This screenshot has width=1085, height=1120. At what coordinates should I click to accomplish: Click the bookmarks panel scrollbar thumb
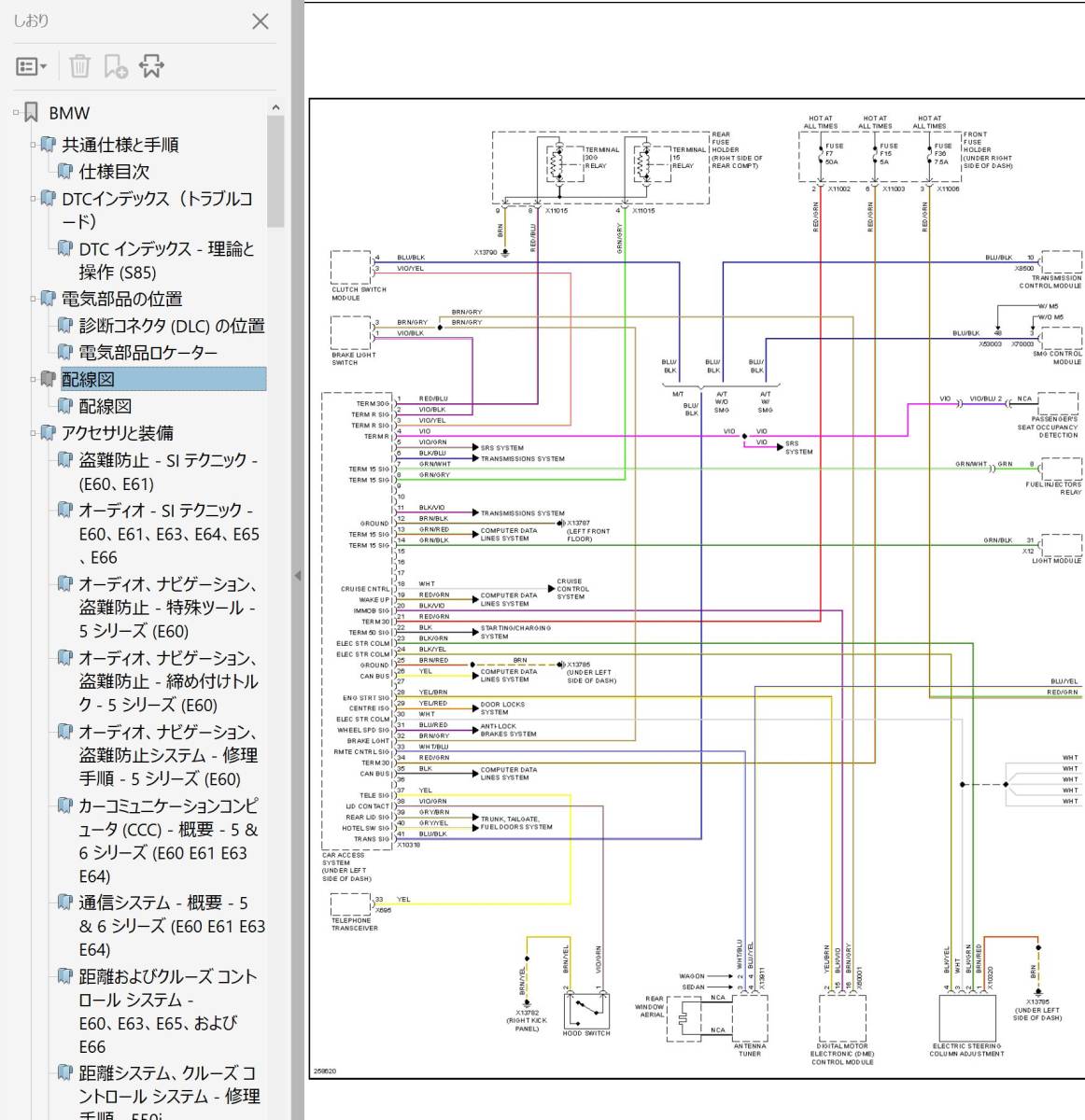tap(275, 173)
